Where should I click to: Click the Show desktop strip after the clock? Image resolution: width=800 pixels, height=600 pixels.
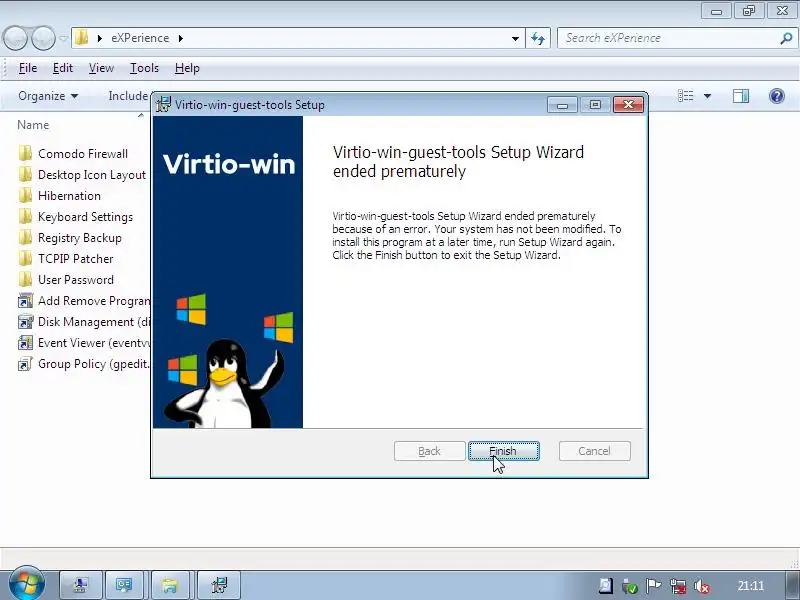point(792,585)
